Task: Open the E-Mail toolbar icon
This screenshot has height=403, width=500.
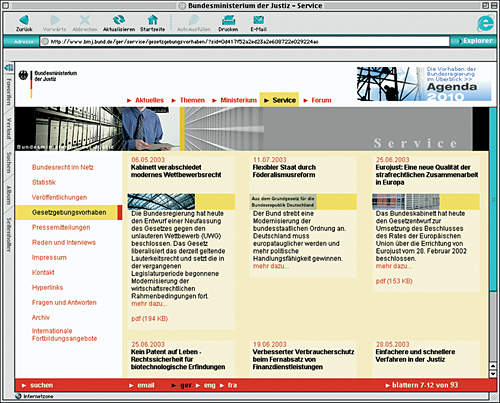Action: coord(258,20)
